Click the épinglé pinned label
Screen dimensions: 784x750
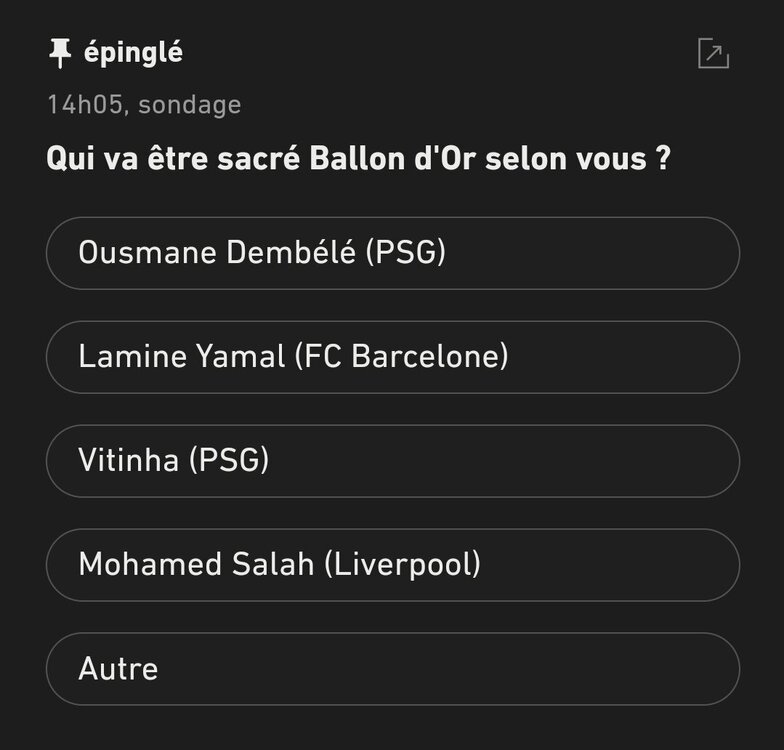[x=133, y=54]
